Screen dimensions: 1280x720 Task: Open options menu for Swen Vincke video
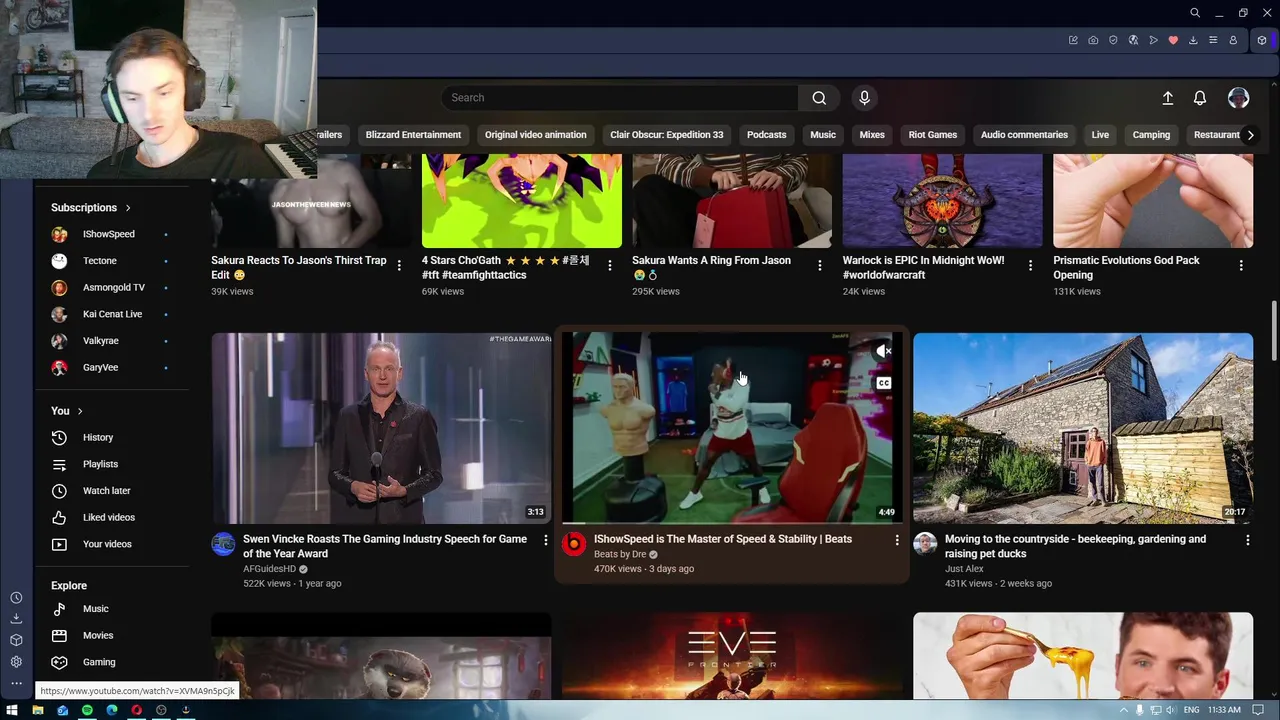(545, 540)
